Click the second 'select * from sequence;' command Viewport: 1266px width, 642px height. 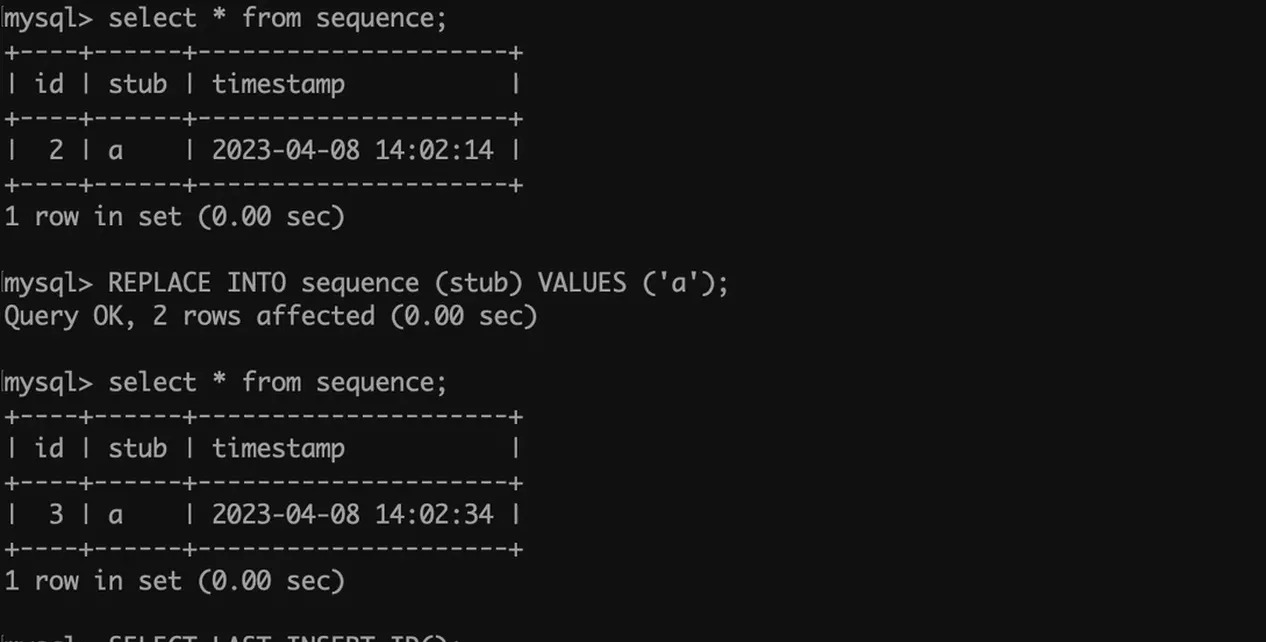(x=278, y=382)
